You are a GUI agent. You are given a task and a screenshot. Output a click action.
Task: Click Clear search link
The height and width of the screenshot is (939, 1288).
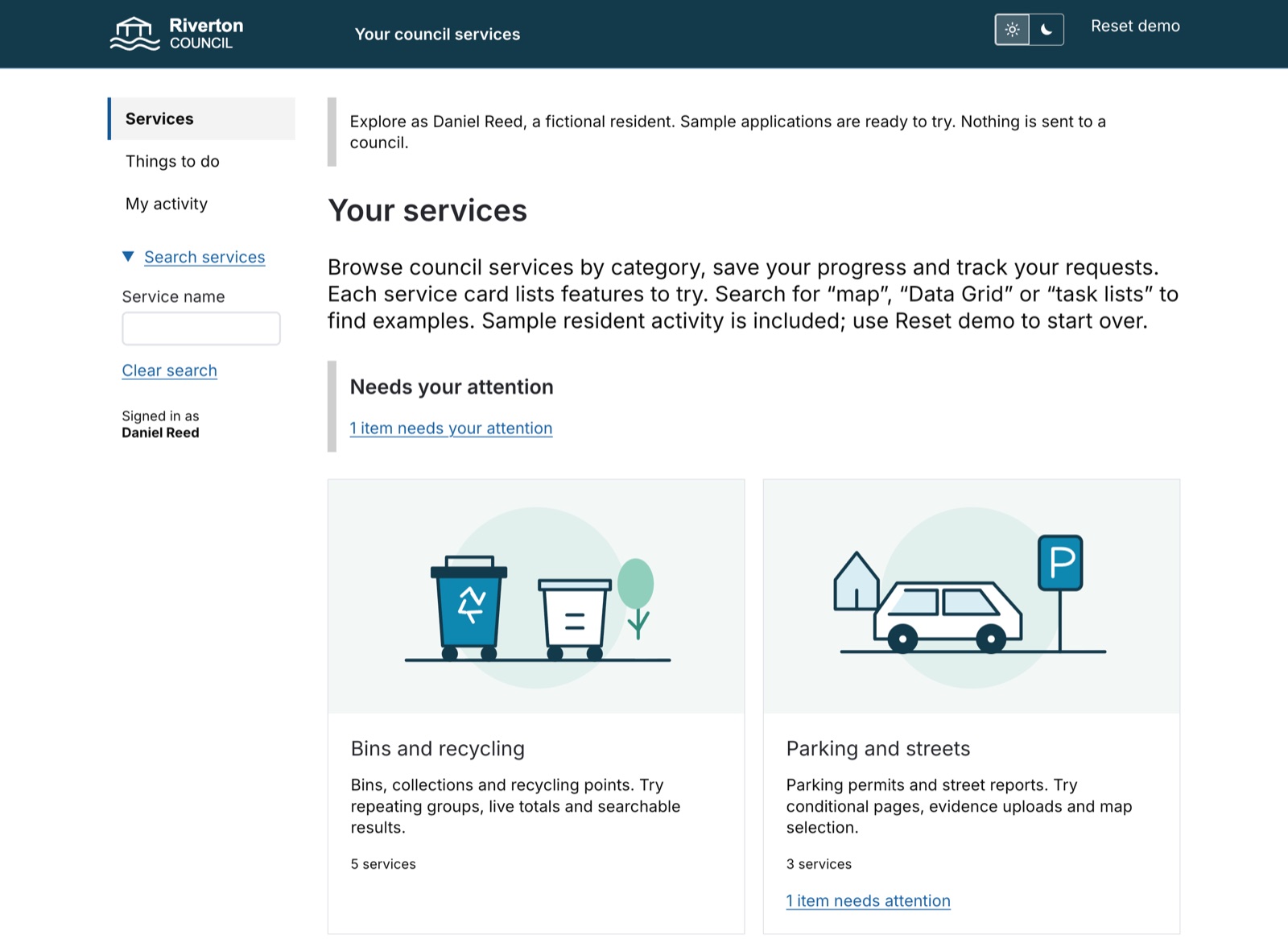click(169, 370)
